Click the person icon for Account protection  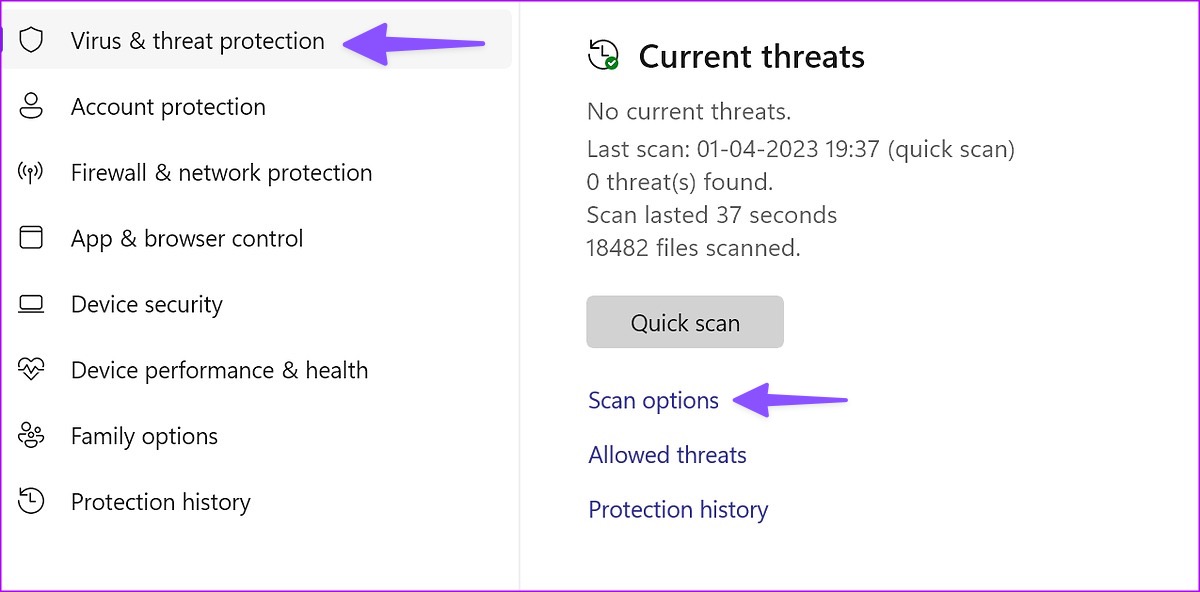tap(32, 107)
